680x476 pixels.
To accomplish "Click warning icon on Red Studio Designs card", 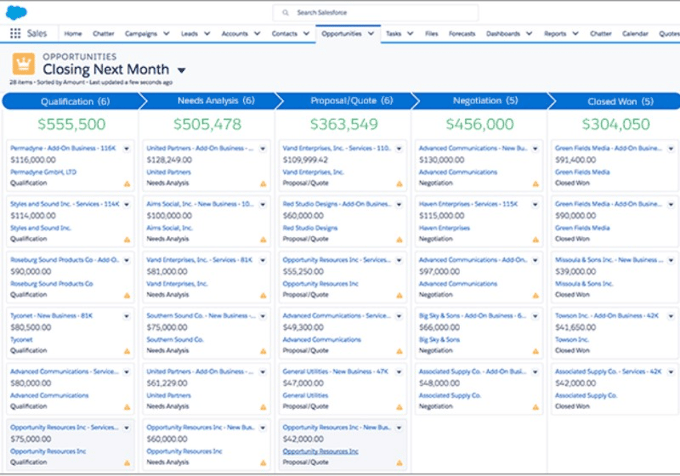I will click(x=399, y=240).
